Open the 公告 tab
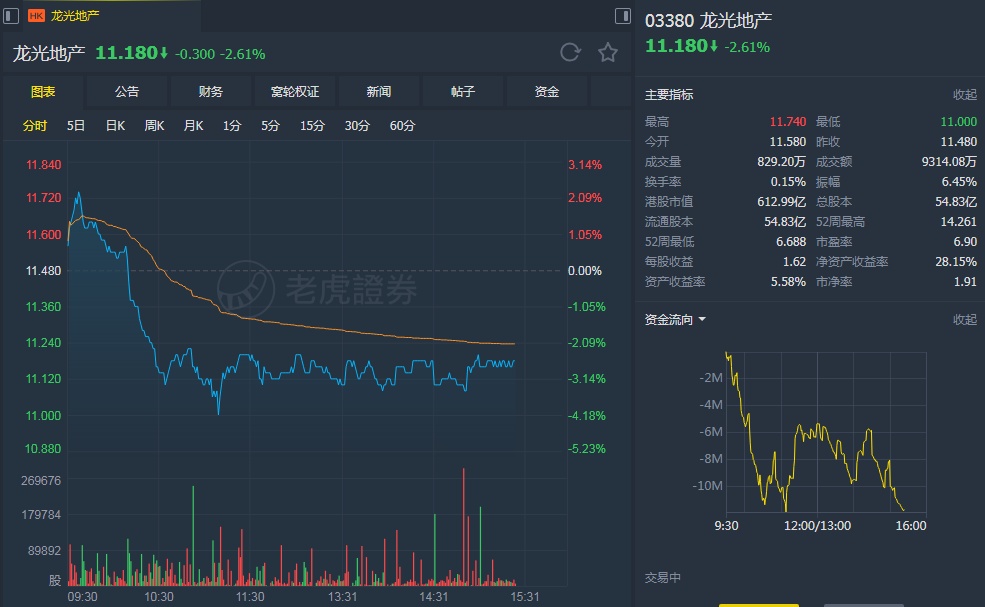The width and height of the screenshot is (985, 607). click(x=127, y=92)
